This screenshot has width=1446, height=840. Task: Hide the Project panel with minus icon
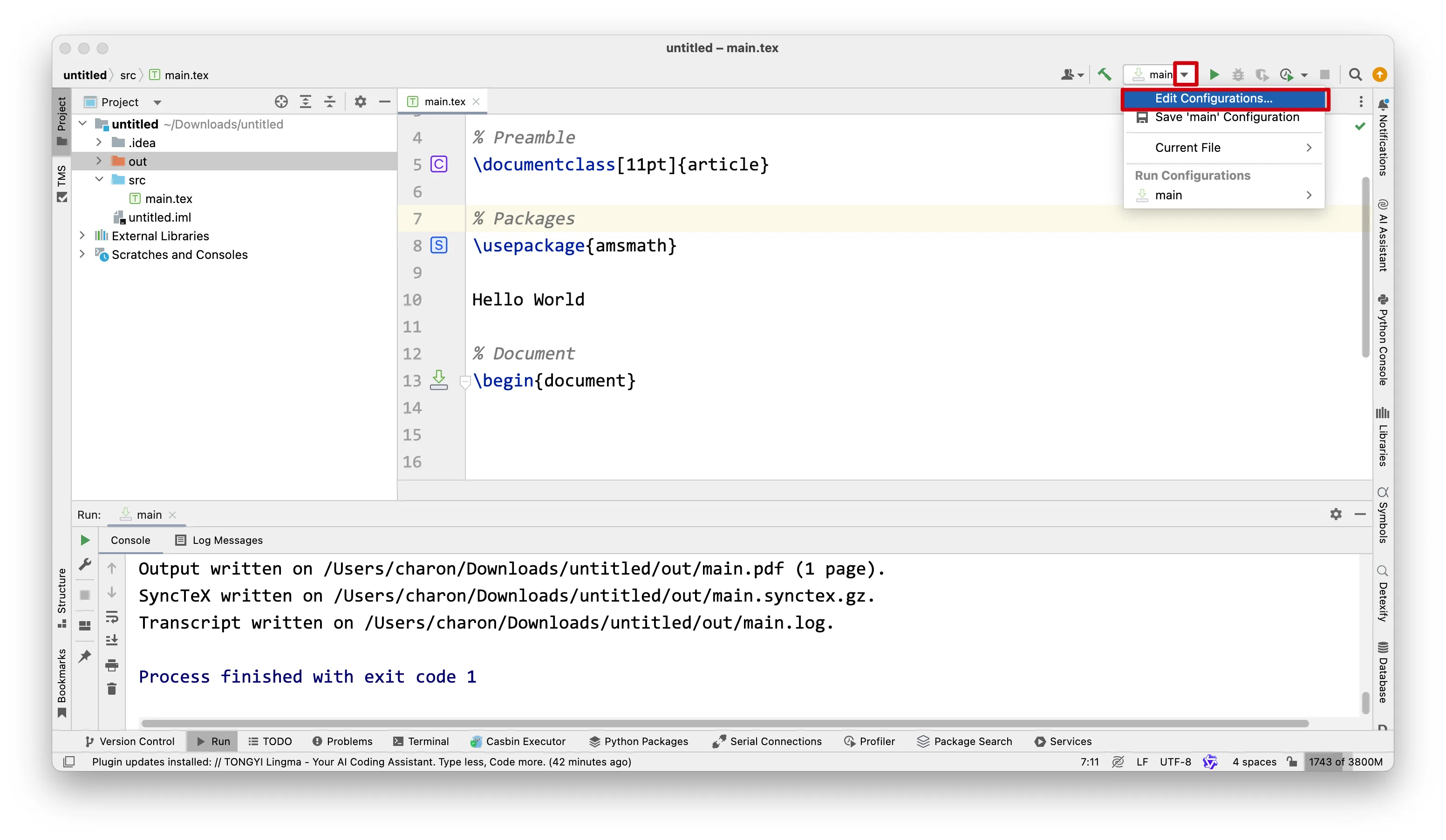click(x=384, y=102)
